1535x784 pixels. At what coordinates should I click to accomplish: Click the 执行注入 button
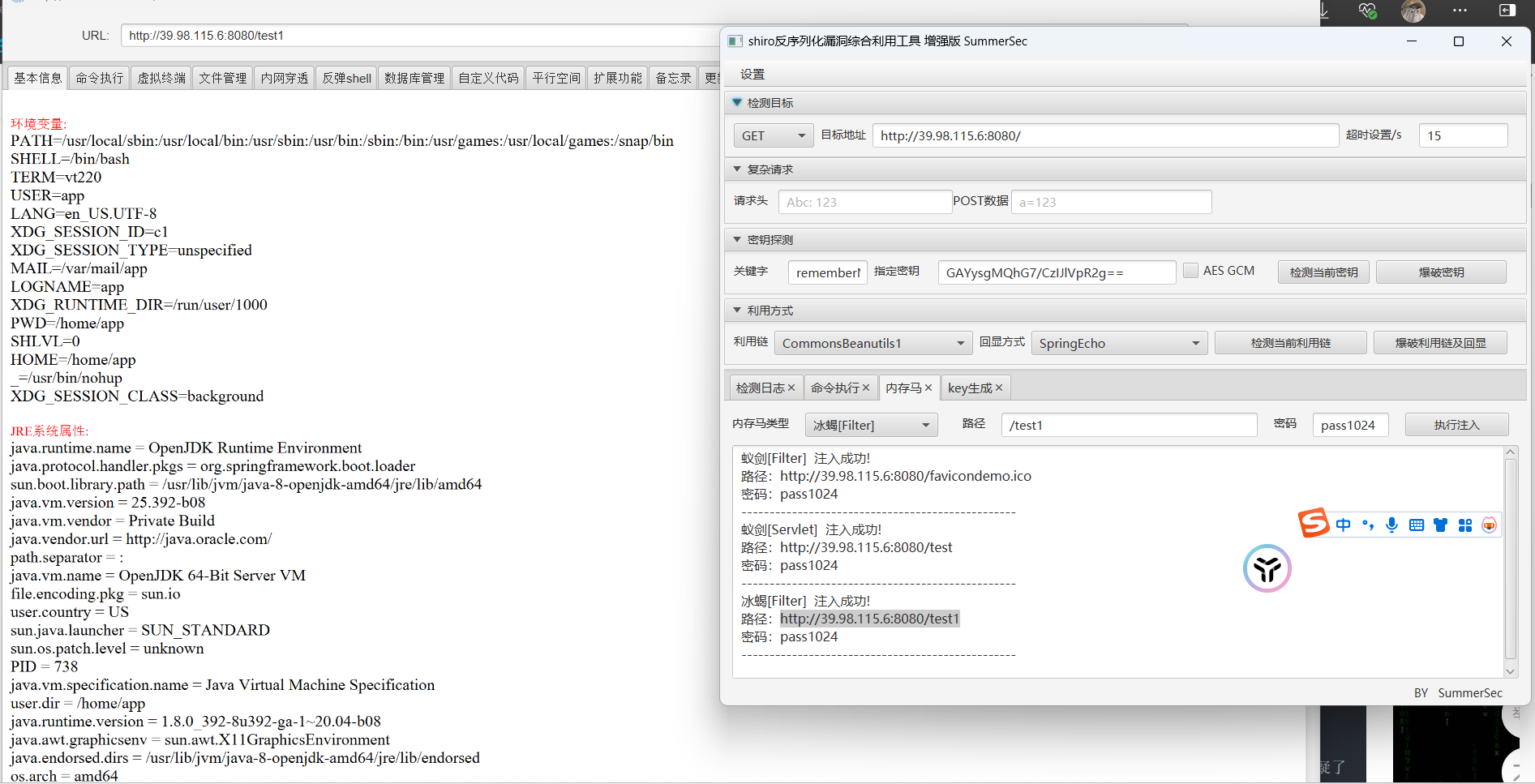coord(1456,425)
